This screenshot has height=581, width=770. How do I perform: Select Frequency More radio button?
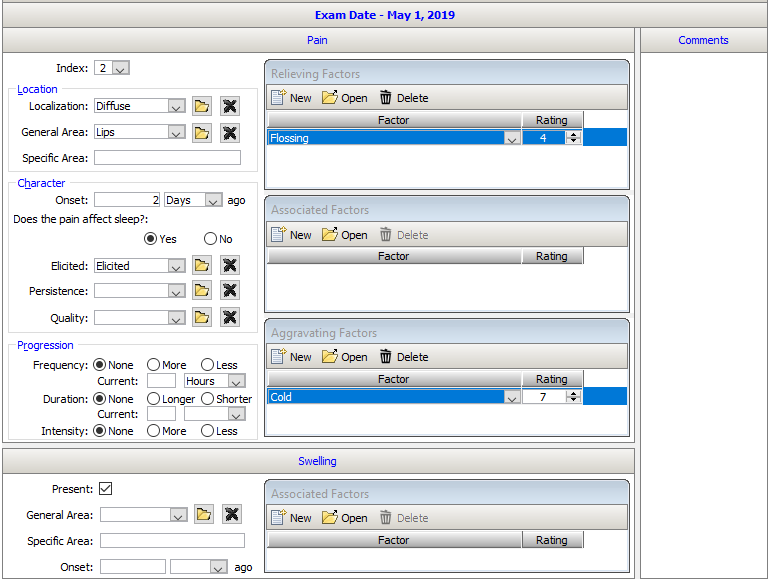pyautogui.click(x=153, y=365)
